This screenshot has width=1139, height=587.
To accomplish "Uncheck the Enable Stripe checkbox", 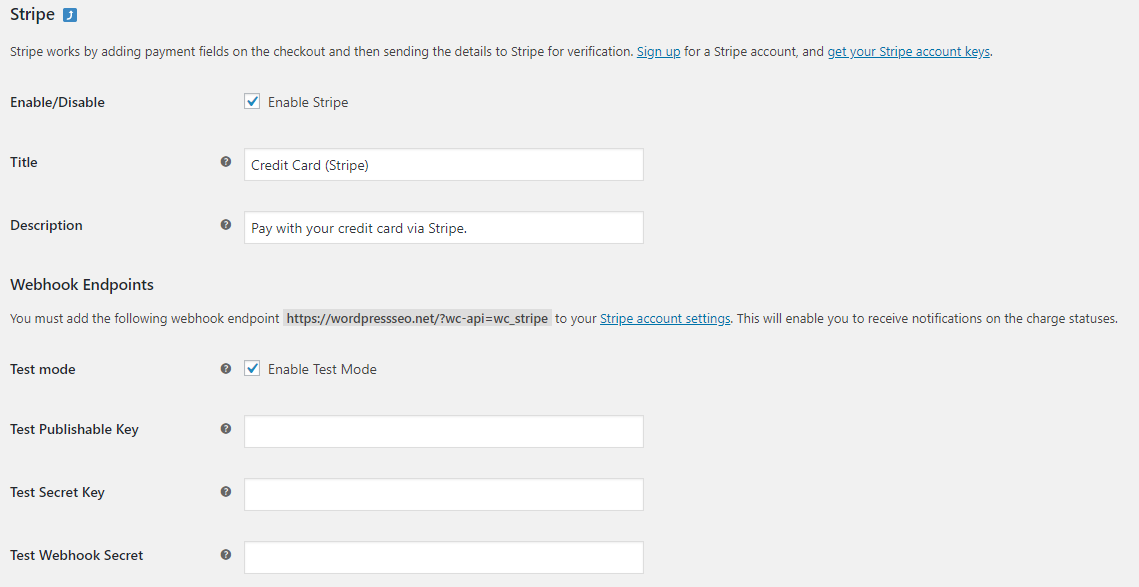I will [x=252, y=102].
